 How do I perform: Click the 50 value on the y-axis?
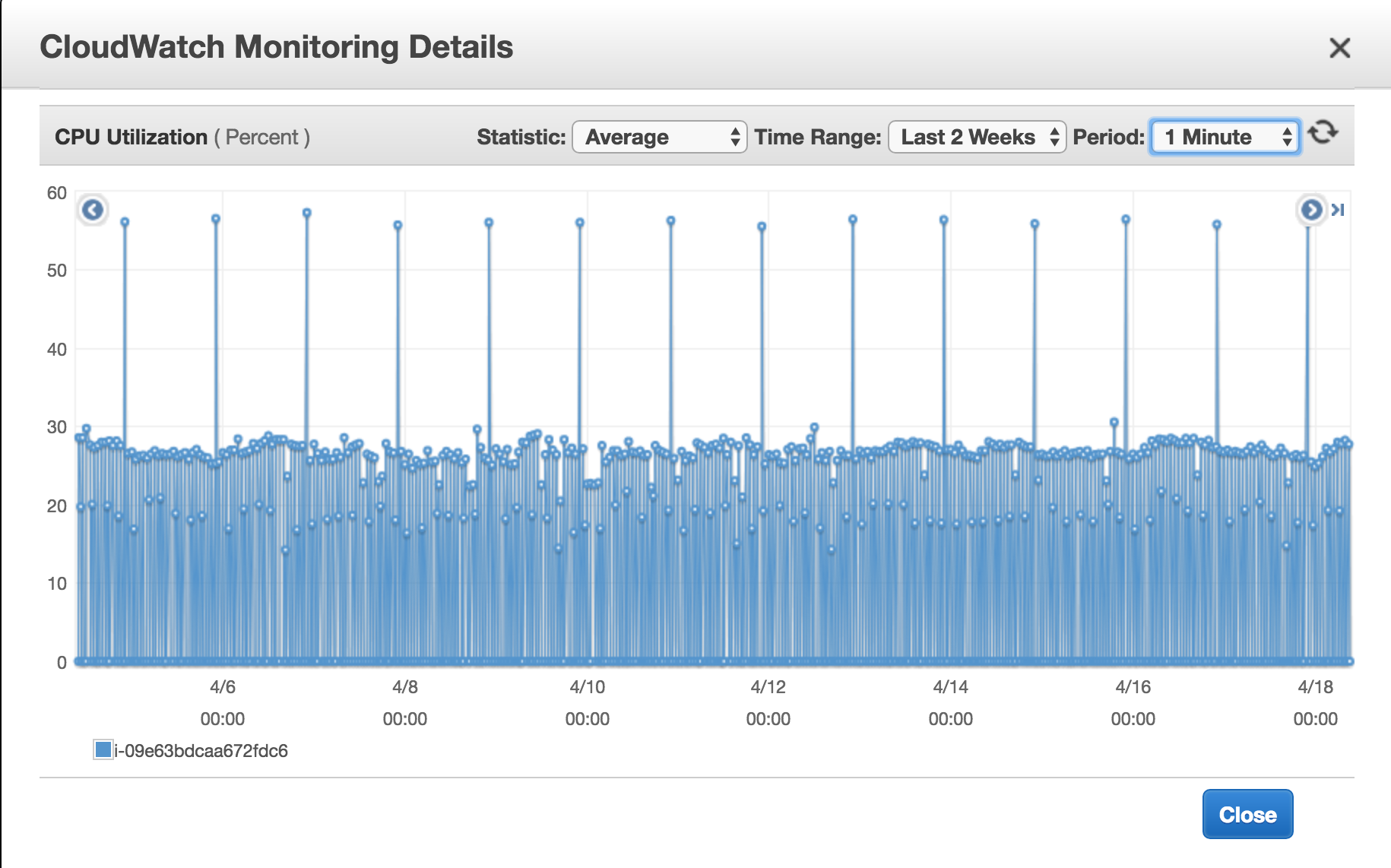(x=57, y=271)
